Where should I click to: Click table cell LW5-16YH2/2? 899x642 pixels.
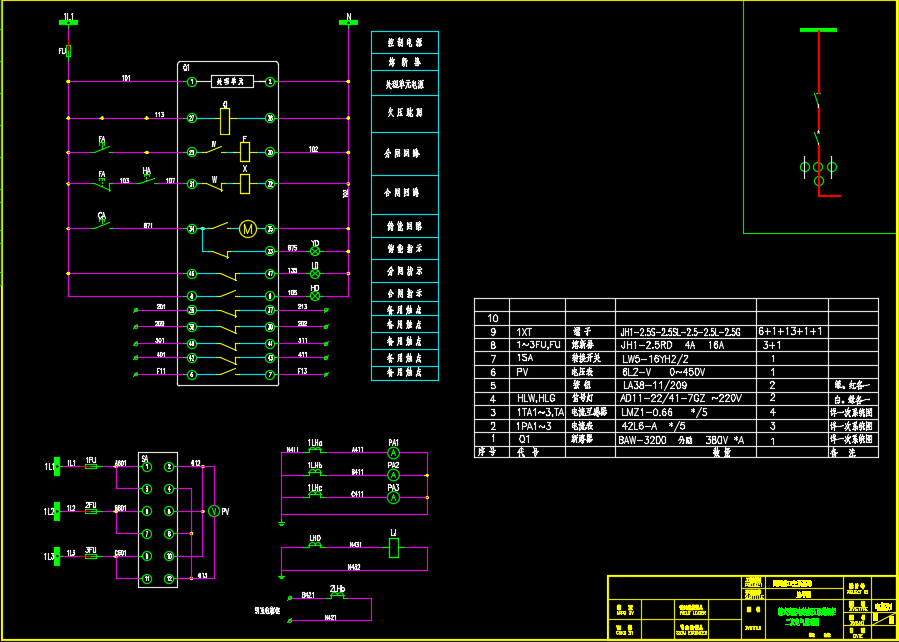pos(686,359)
